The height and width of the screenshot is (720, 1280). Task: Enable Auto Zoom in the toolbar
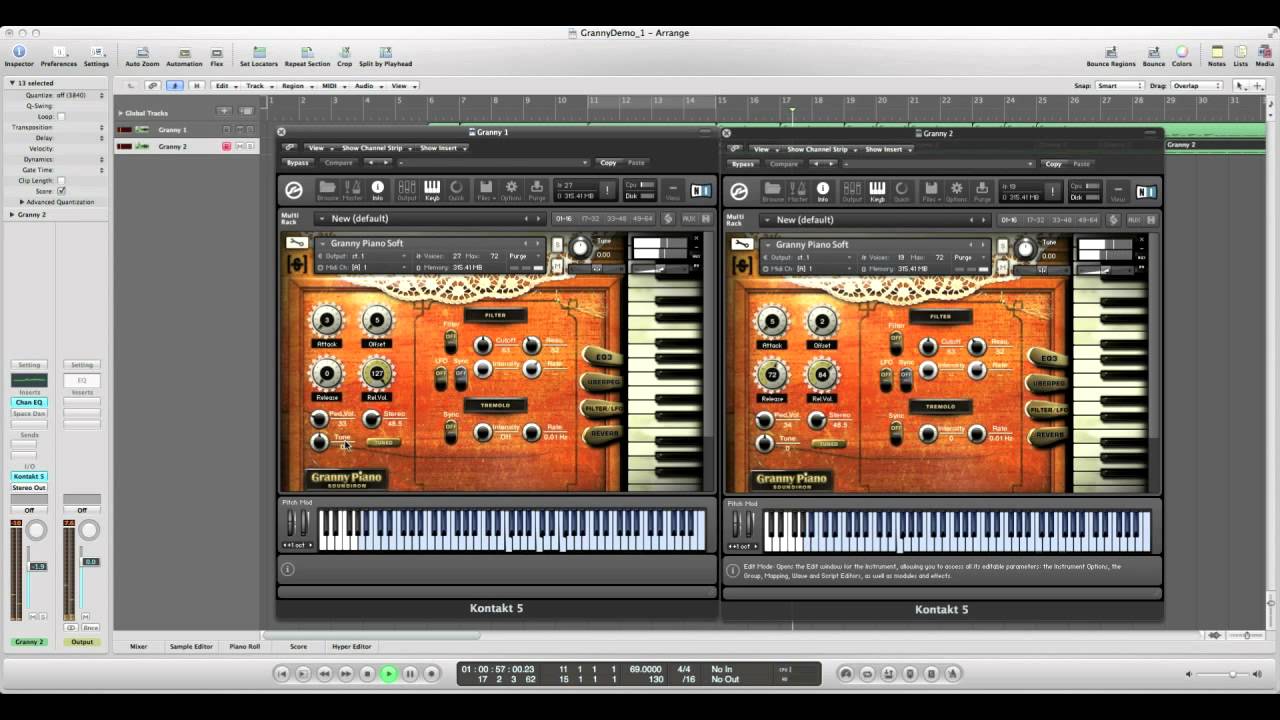(x=142, y=56)
